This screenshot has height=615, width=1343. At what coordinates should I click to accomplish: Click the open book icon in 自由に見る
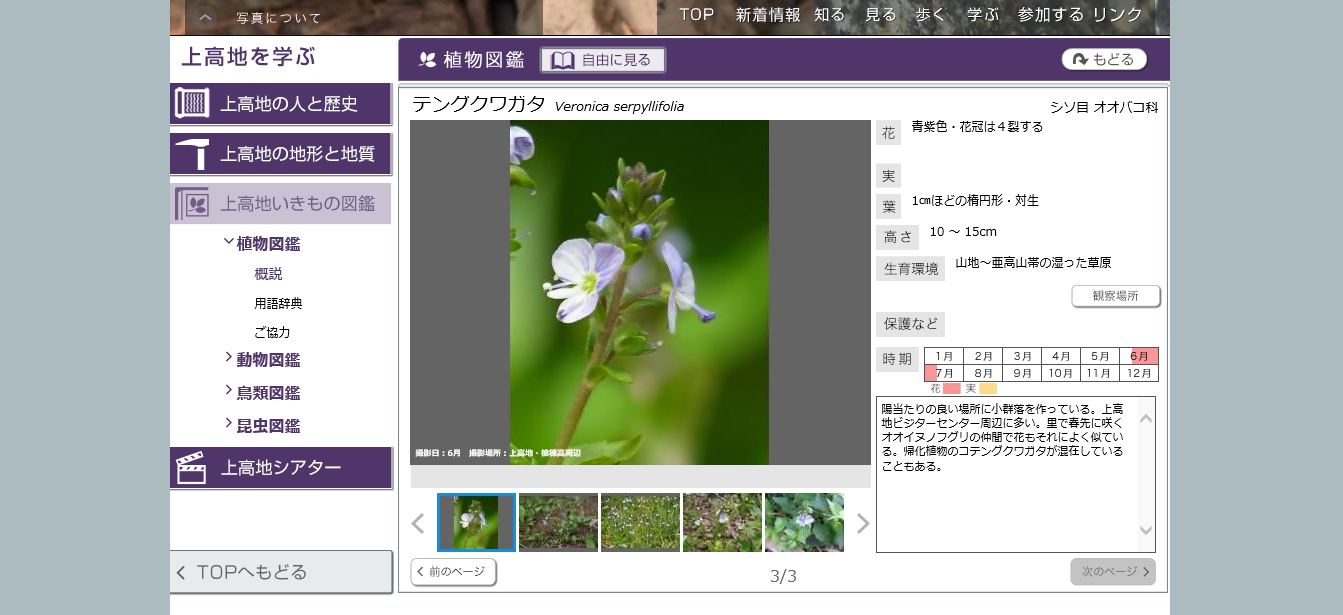[563, 60]
